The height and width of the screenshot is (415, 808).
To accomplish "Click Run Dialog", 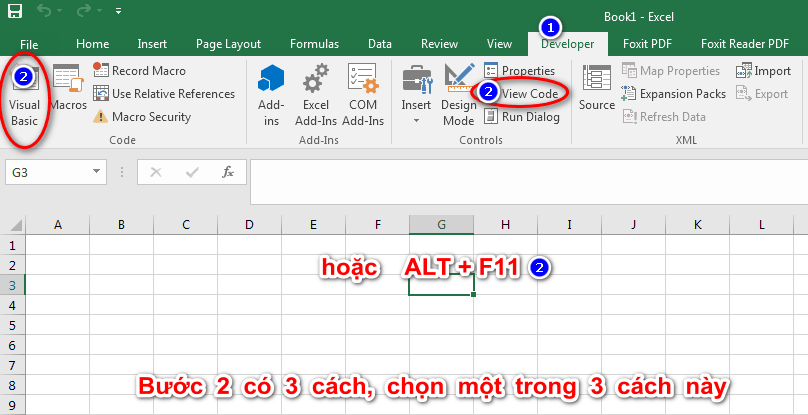I will click(522, 117).
